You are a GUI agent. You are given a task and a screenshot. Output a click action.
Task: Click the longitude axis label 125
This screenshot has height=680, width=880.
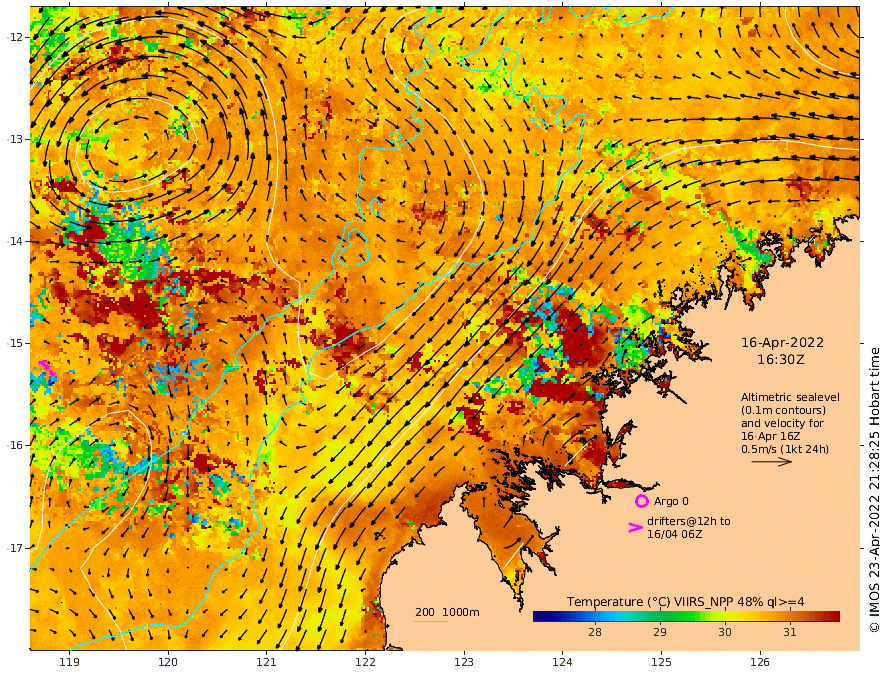point(661,663)
